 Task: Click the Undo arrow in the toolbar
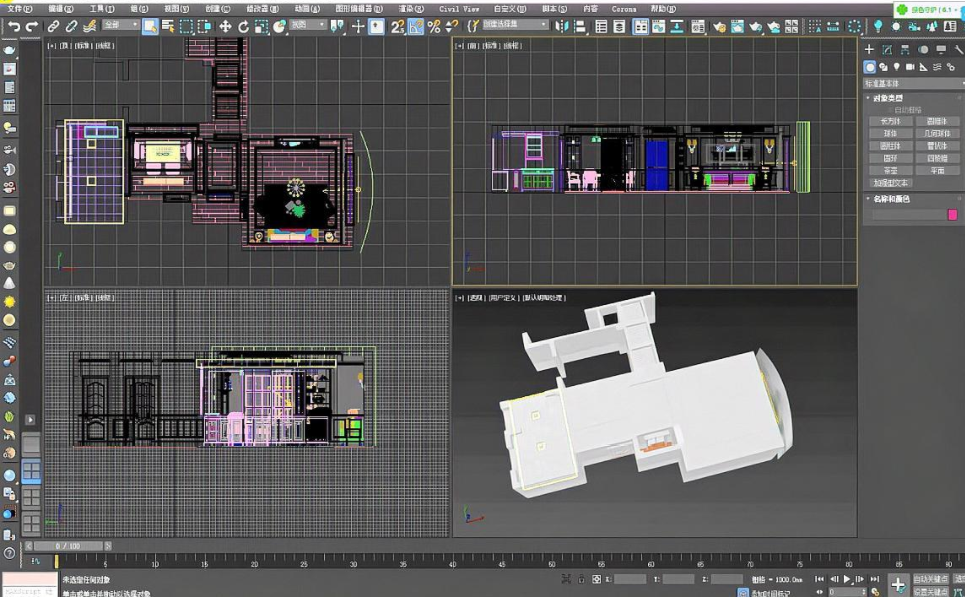pos(14,26)
